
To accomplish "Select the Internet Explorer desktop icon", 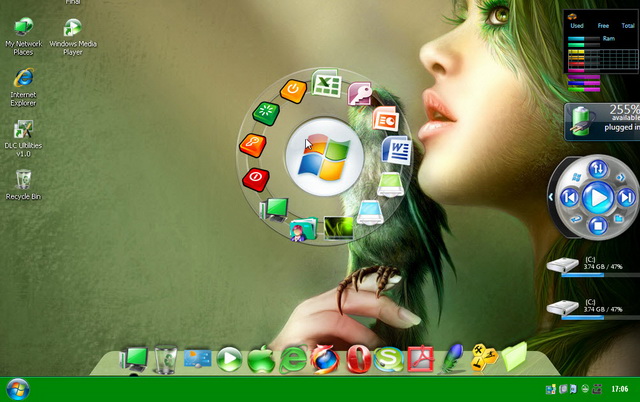I will 23,87.
